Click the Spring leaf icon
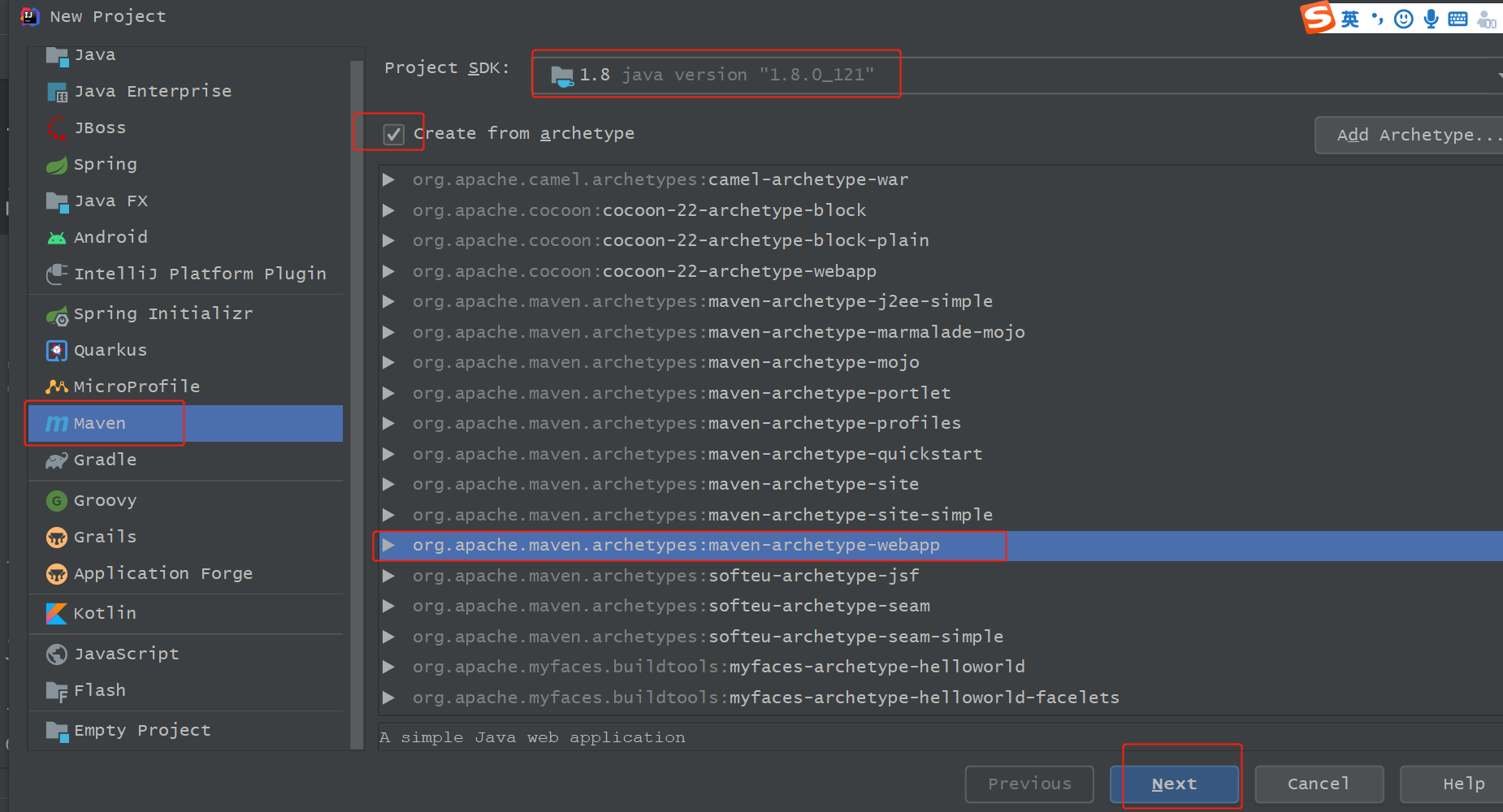1503x812 pixels. click(x=57, y=165)
